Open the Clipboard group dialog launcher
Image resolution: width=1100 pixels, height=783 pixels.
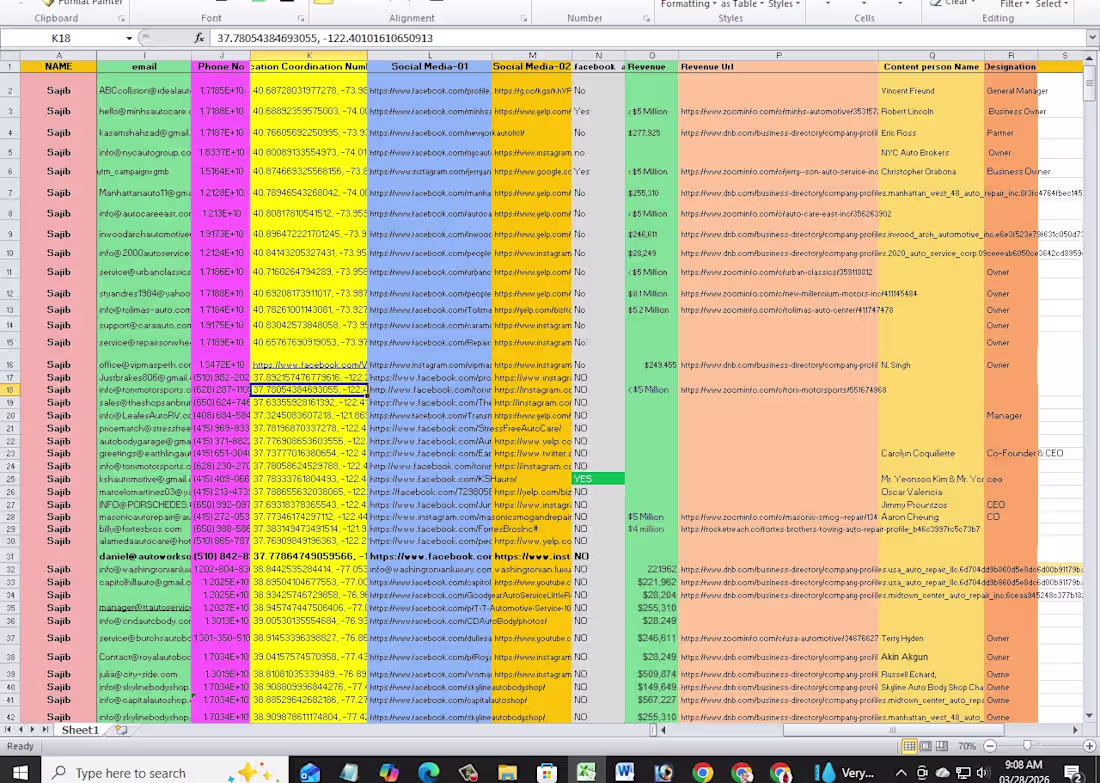coord(121,19)
